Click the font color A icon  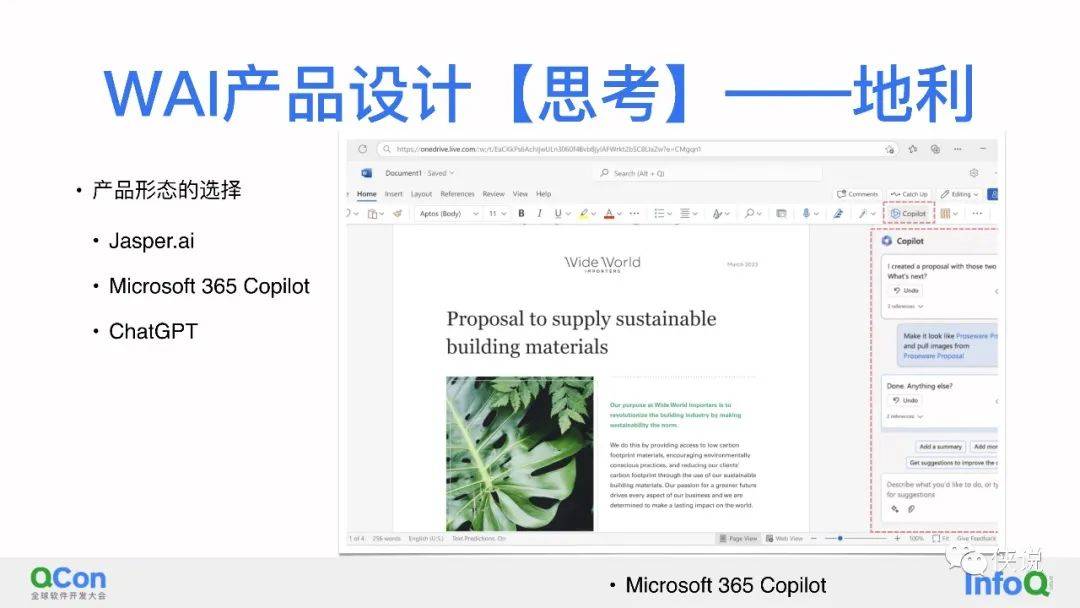[609, 213]
